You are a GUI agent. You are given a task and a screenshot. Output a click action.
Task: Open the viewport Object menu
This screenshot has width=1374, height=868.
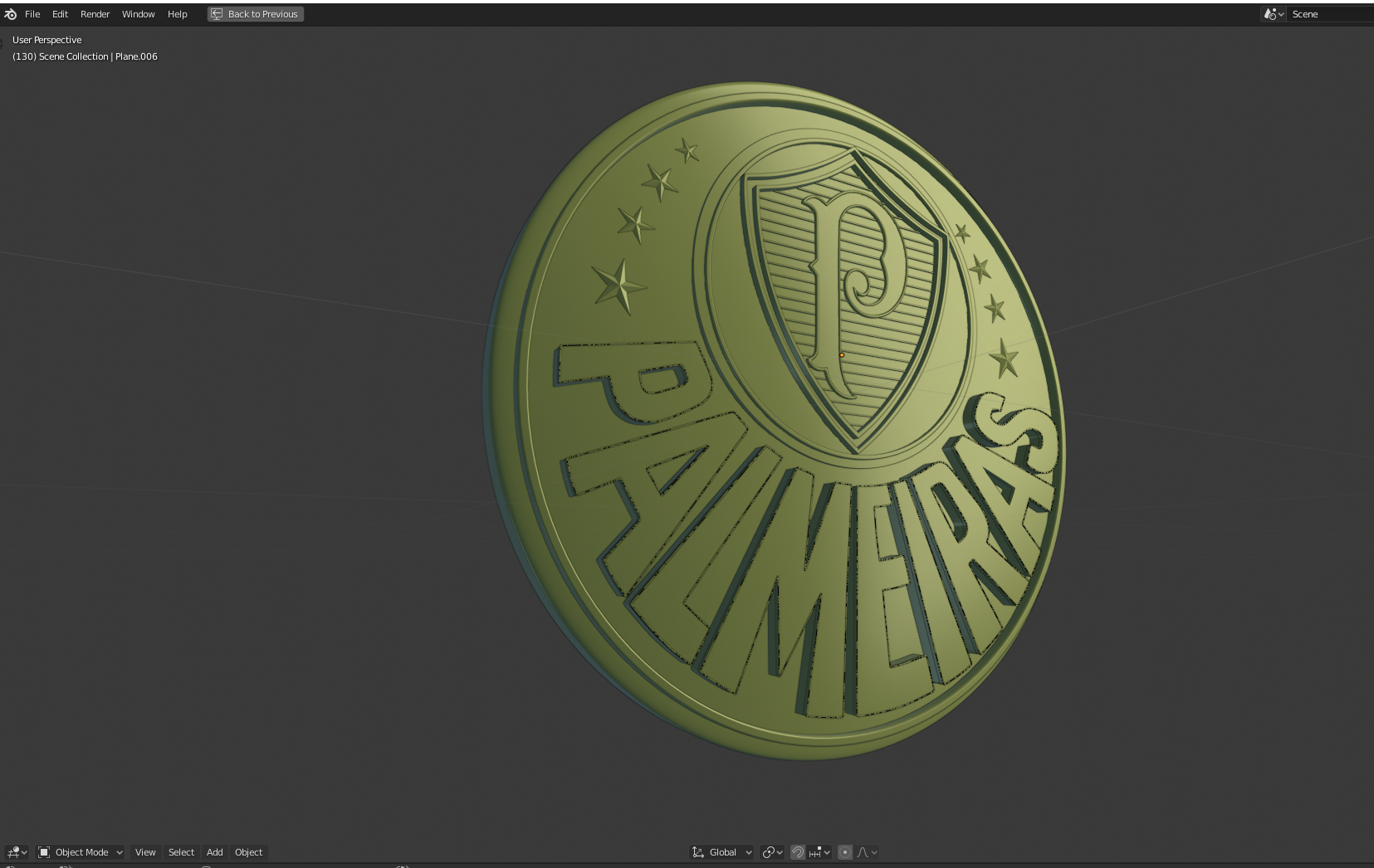pyautogui.click(x=248, y=852)
